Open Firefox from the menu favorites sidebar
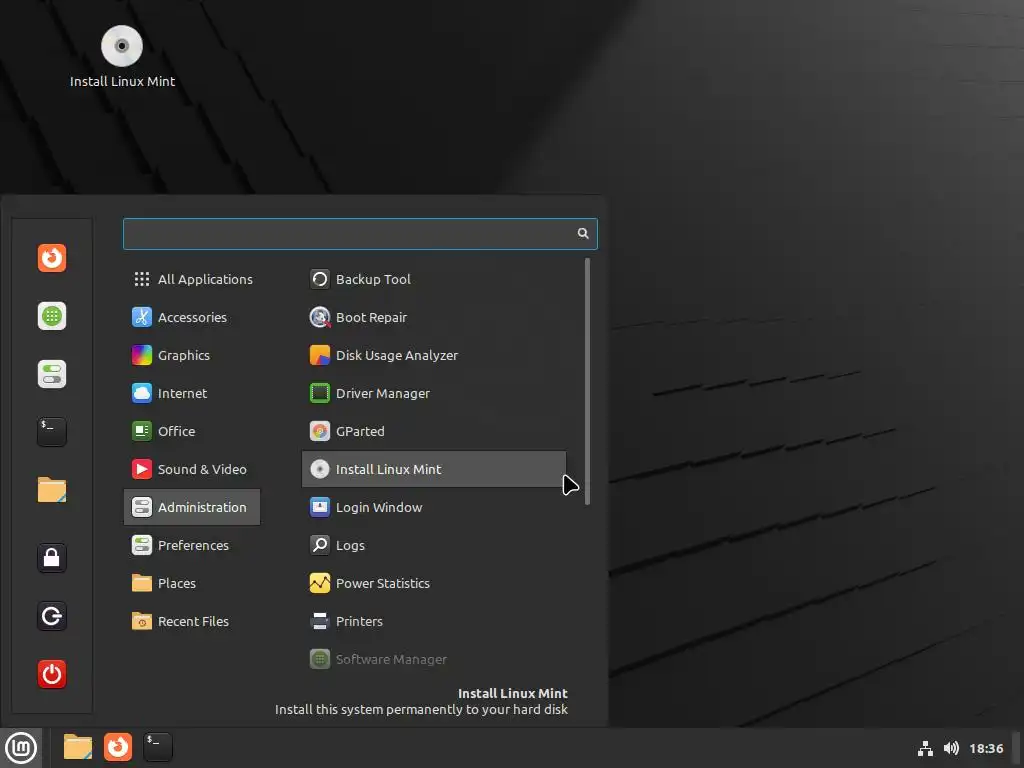The width and height of the screenshot is (1024, 768). point(52,258)
